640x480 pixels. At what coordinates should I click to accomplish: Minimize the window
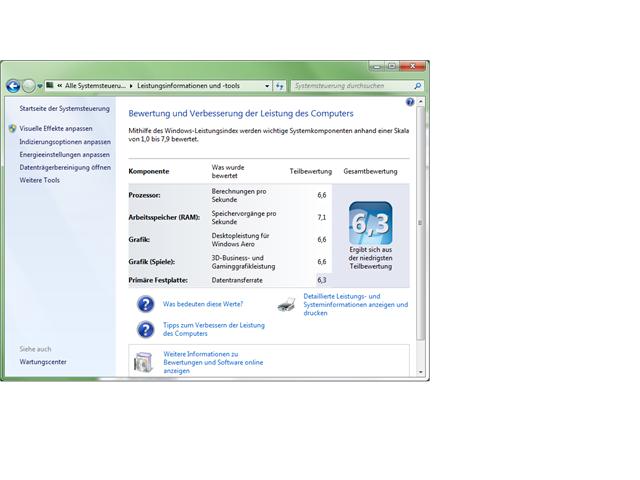pyautogui.click(x=376, y=66)
